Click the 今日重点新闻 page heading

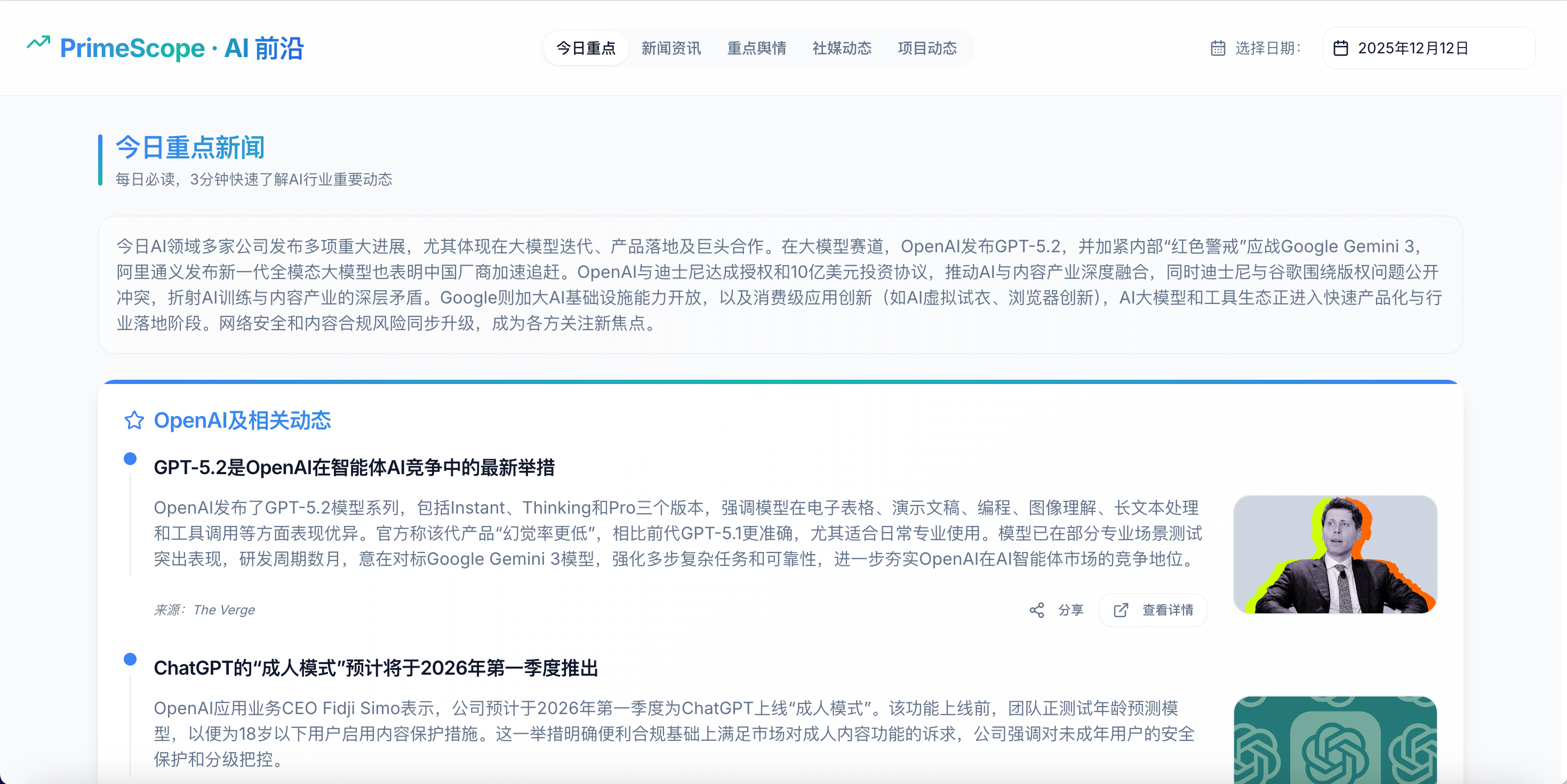point(190,148)
